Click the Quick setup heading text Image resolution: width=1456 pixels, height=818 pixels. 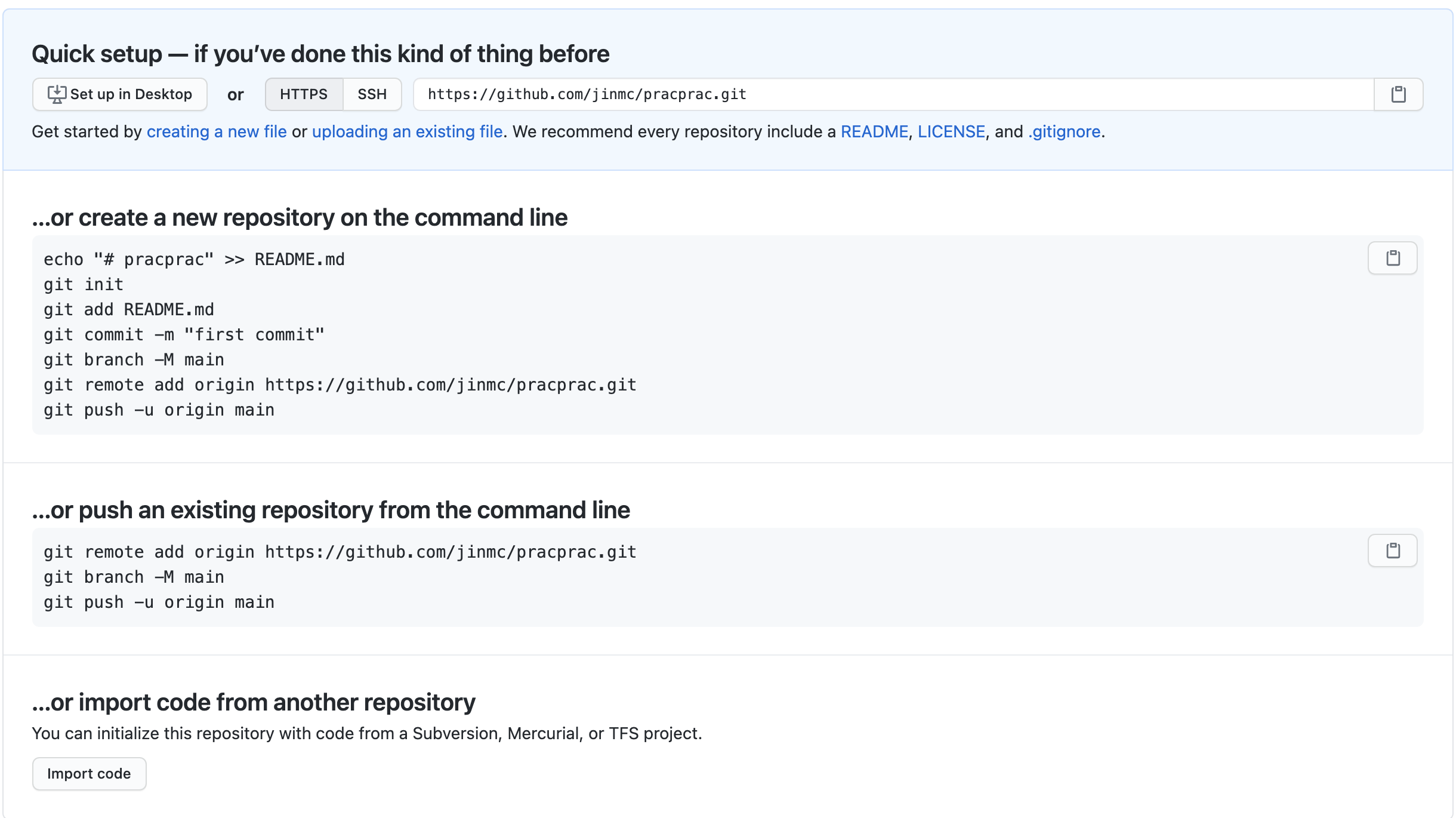pyautogui.click(x=320, y=54)
